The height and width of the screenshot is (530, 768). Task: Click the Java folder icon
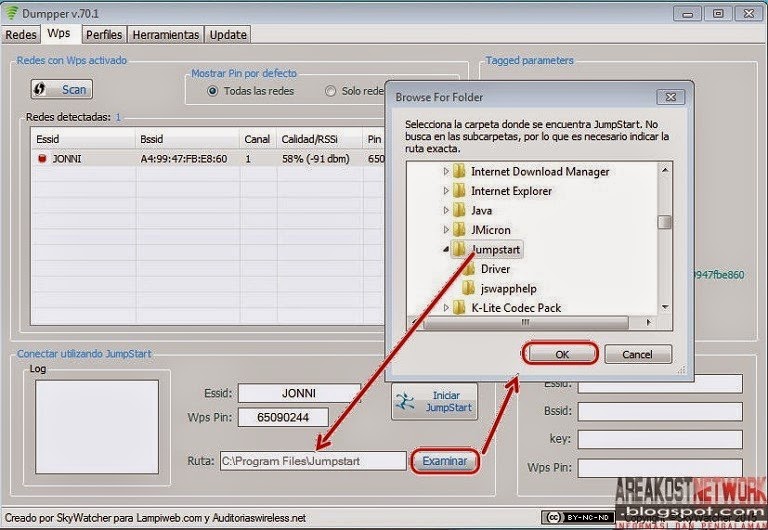(459, 211)
